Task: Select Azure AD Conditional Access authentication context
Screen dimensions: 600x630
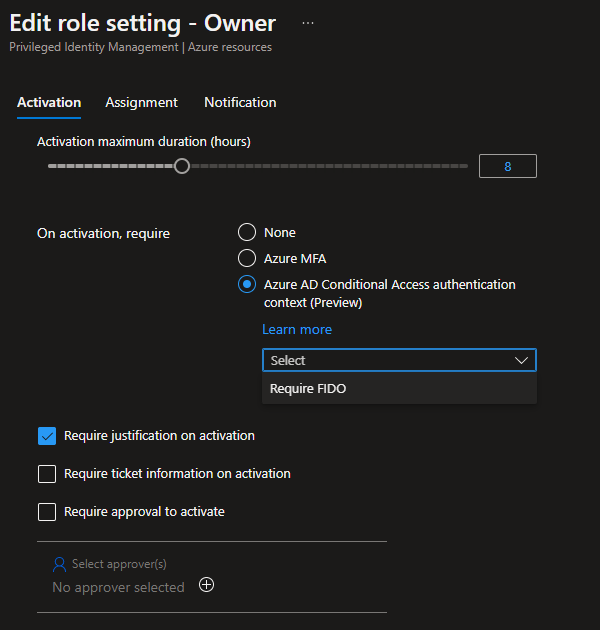Action: pyautogui.click(x=247, y=284)
